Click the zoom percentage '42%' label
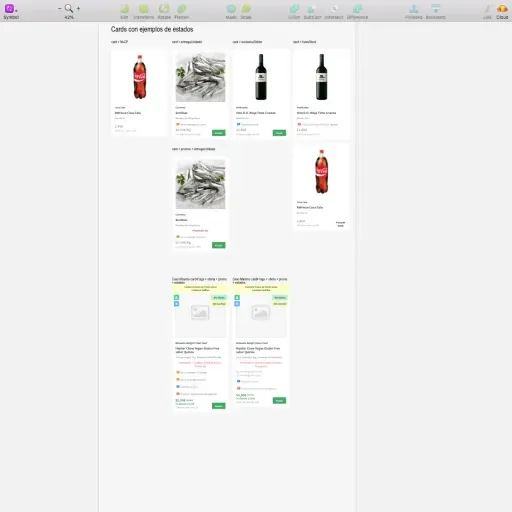This screenshot has height=512, width=512. pyautogui.click(x=69, y=17)
